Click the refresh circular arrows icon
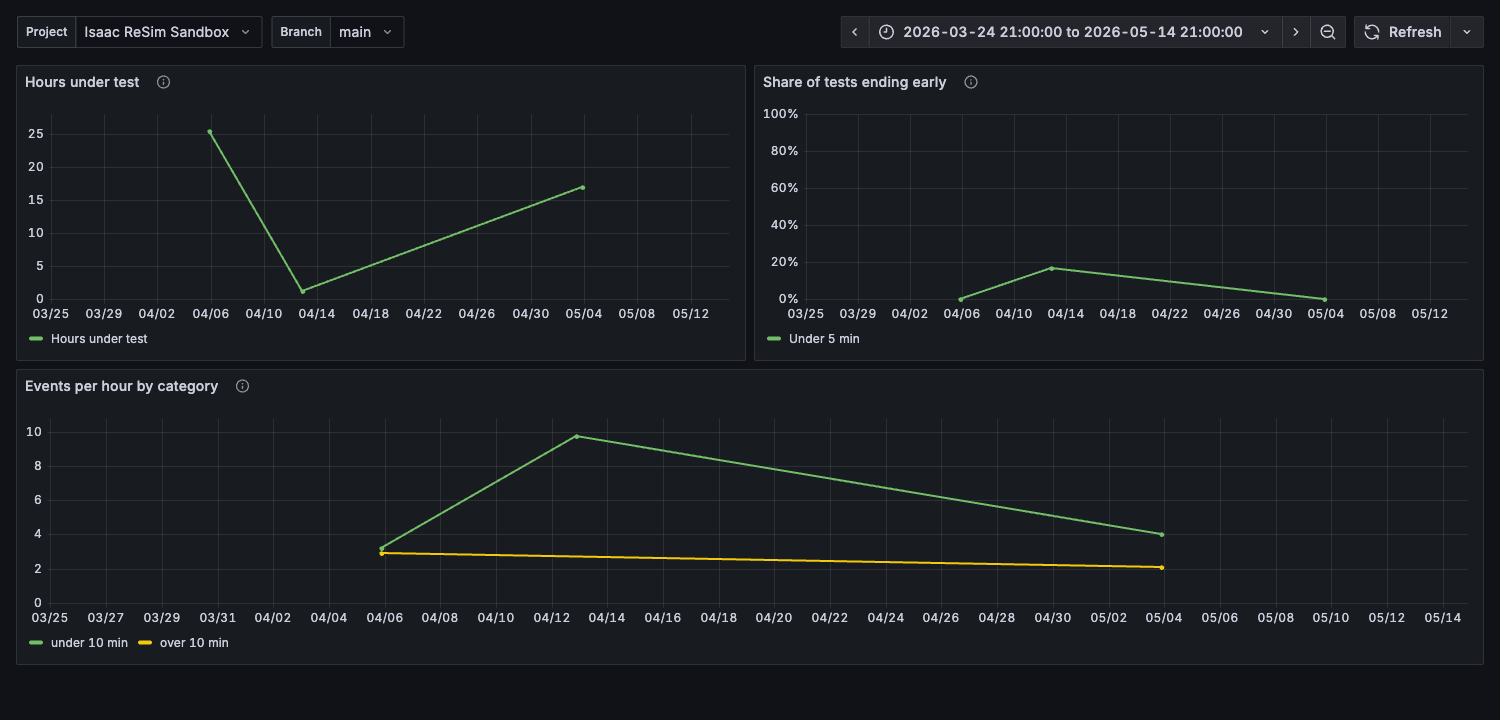1500x720 pixels. pos(1372,32)
